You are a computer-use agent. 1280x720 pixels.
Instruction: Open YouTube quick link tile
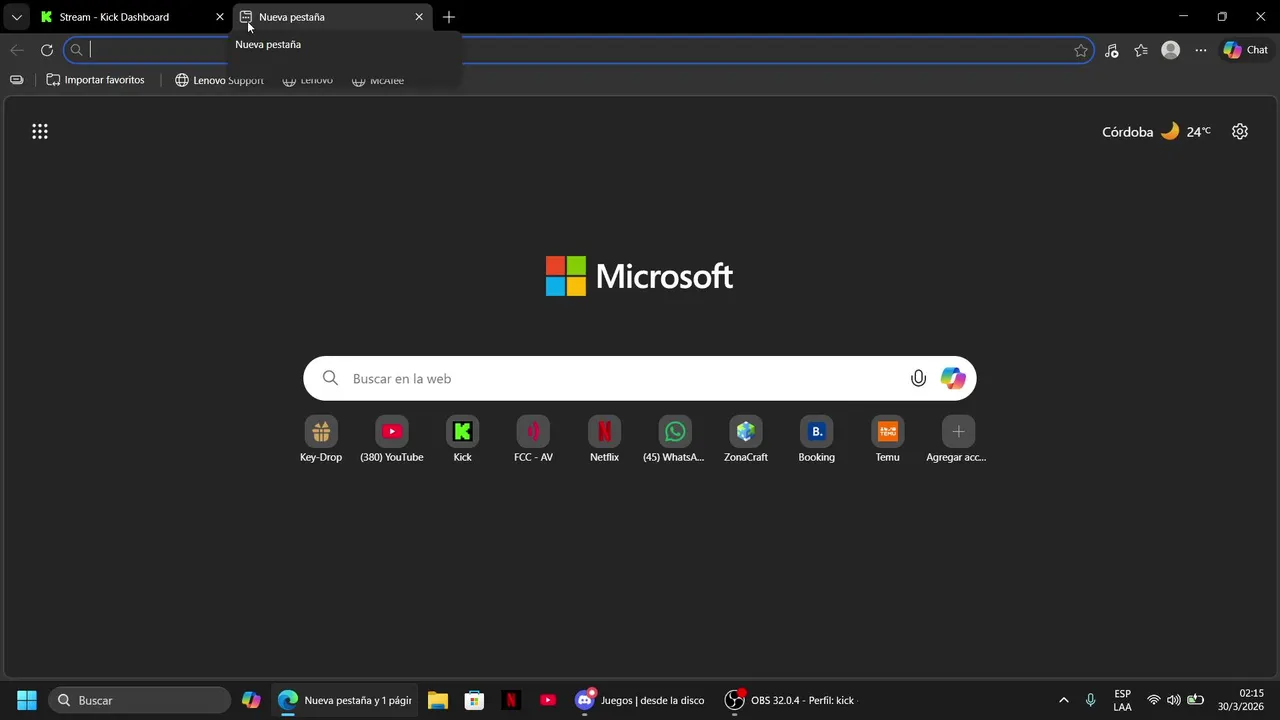click(392, 440)
